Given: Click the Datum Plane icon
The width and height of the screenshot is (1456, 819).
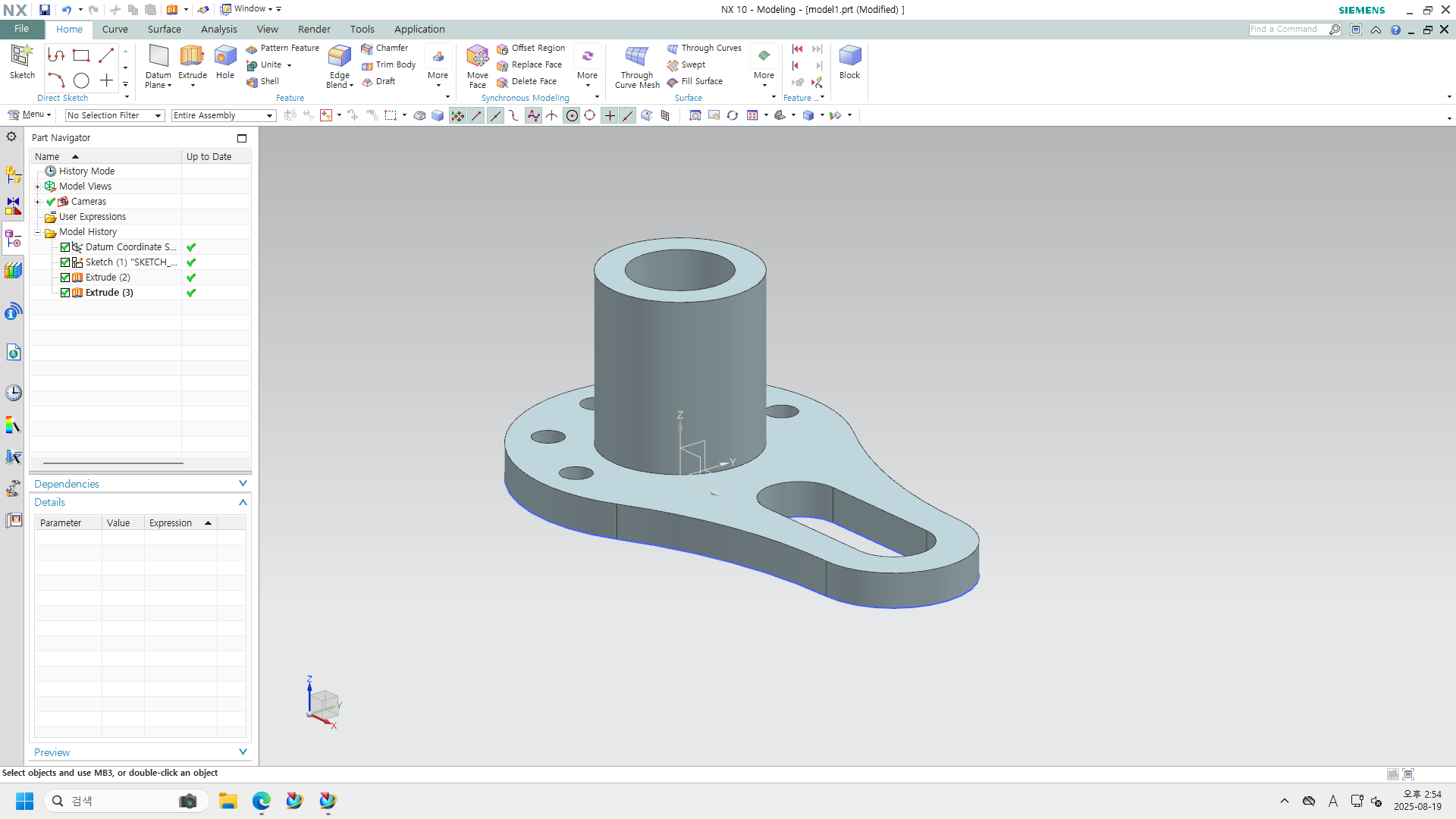Looking at the screenshot, I should tap(158, 57).
